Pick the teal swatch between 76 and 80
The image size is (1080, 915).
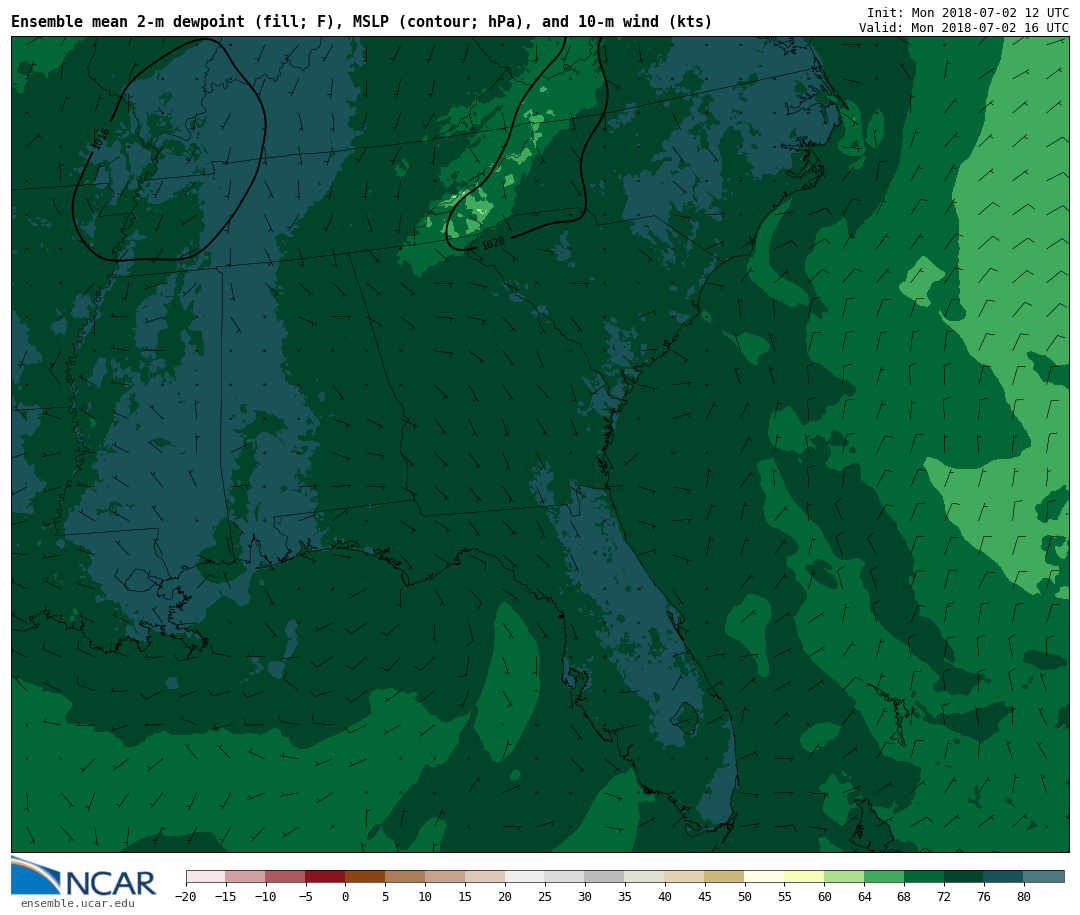(x=1004, y=877)
